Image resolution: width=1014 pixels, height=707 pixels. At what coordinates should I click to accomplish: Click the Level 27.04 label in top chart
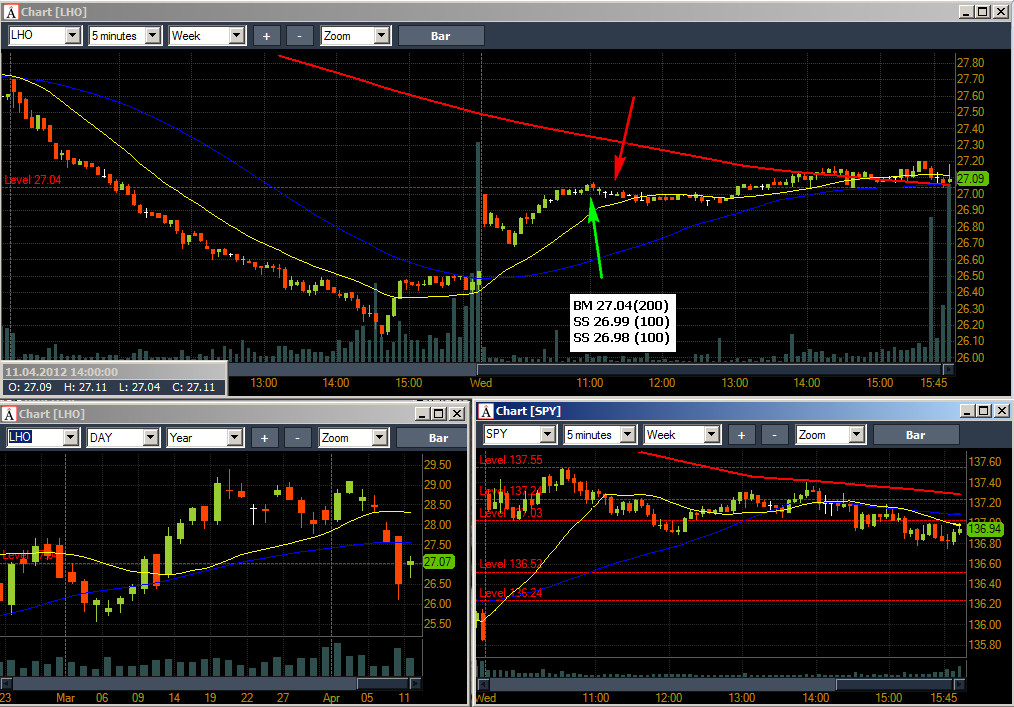pos(33,180)
